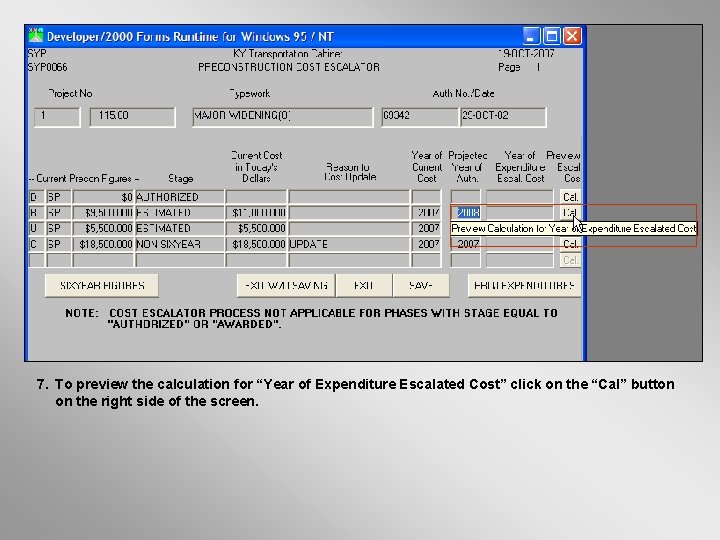Image resolution: width=720 pixels, height=540 pixels.
Task: Open the SIXYEAR FIGURES screen
Action: [x=102, y=286]
